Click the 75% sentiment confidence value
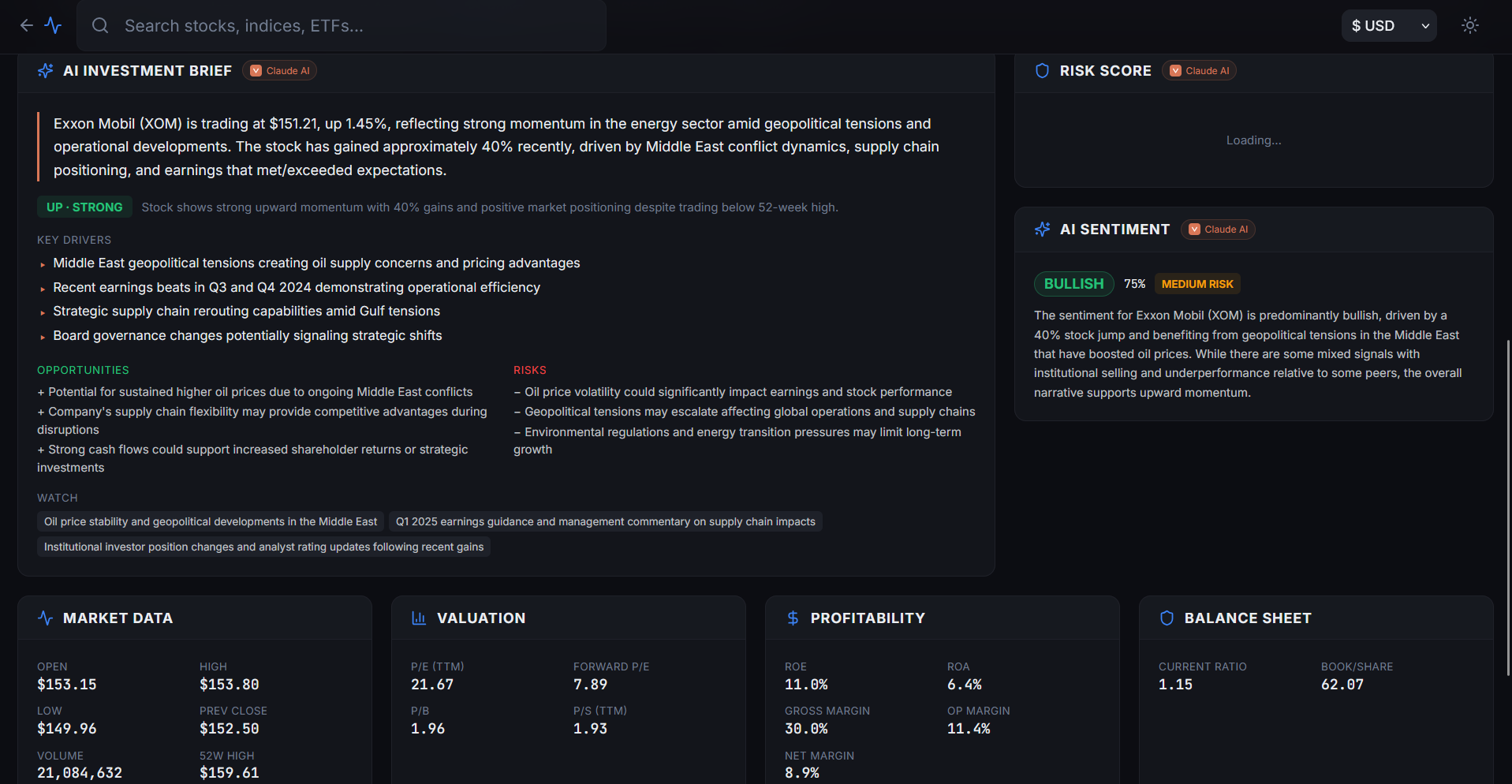 point(1134,284)
